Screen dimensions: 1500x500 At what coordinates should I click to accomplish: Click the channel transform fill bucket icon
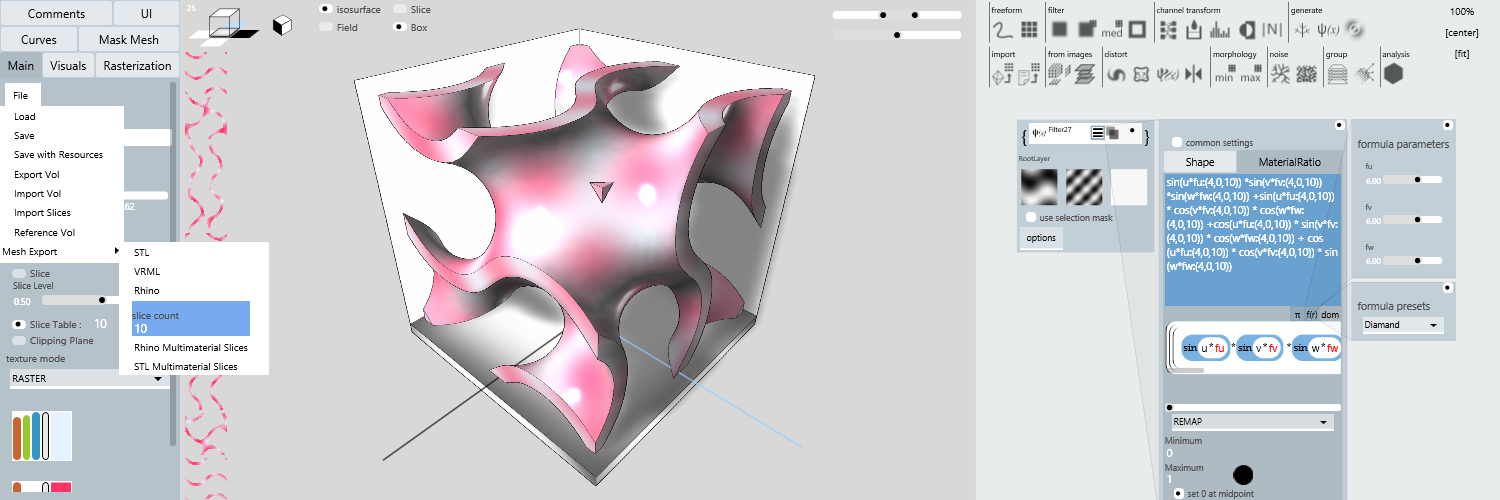point(1194,29)
